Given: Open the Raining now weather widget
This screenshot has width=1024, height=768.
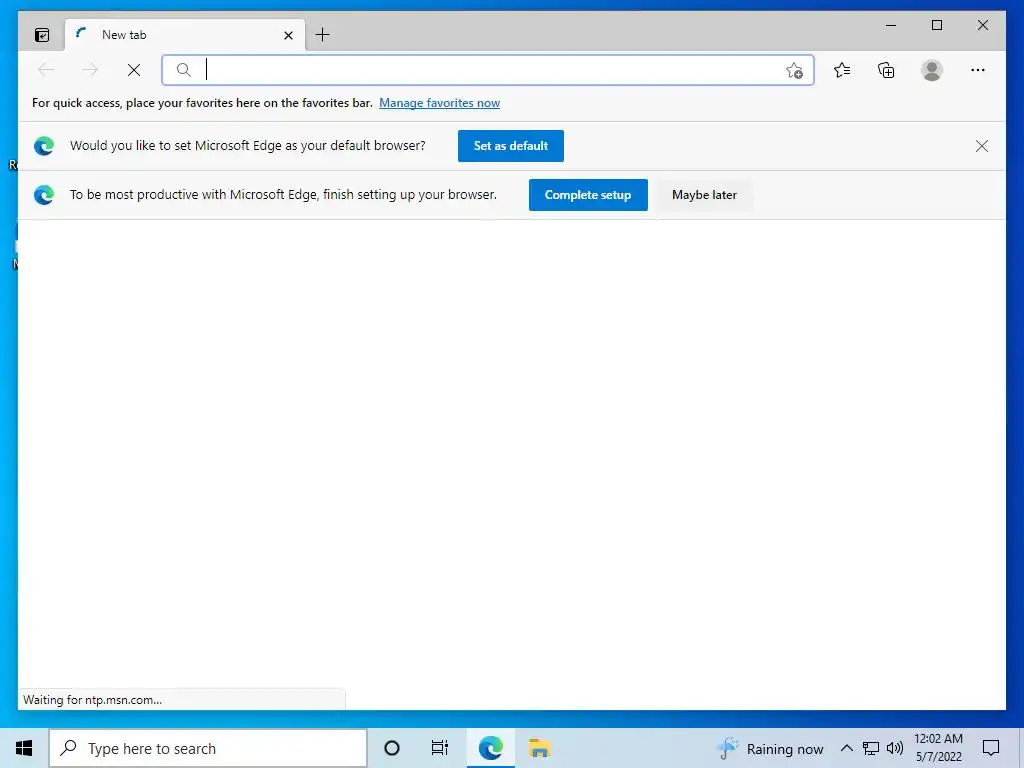Looking at the screenshot, I should (771, 748).
